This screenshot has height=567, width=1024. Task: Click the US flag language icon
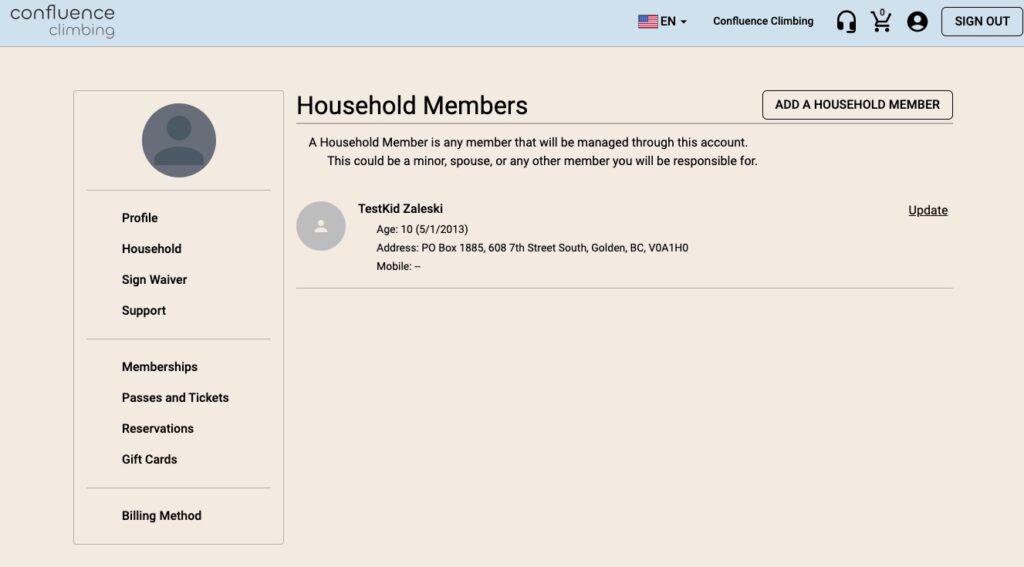click(648, 22)
